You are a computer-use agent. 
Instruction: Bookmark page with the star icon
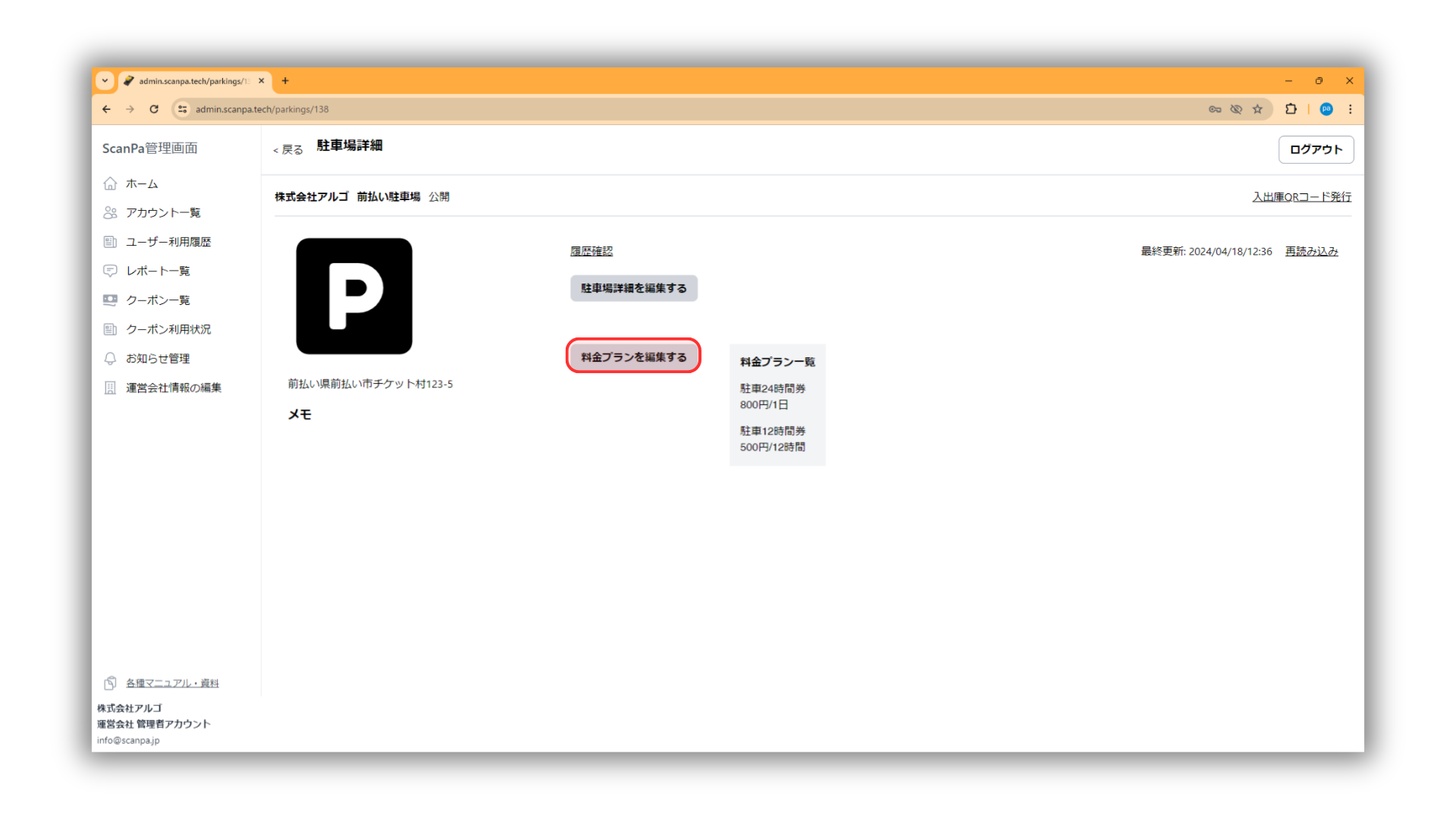[x=1257, y=109]
